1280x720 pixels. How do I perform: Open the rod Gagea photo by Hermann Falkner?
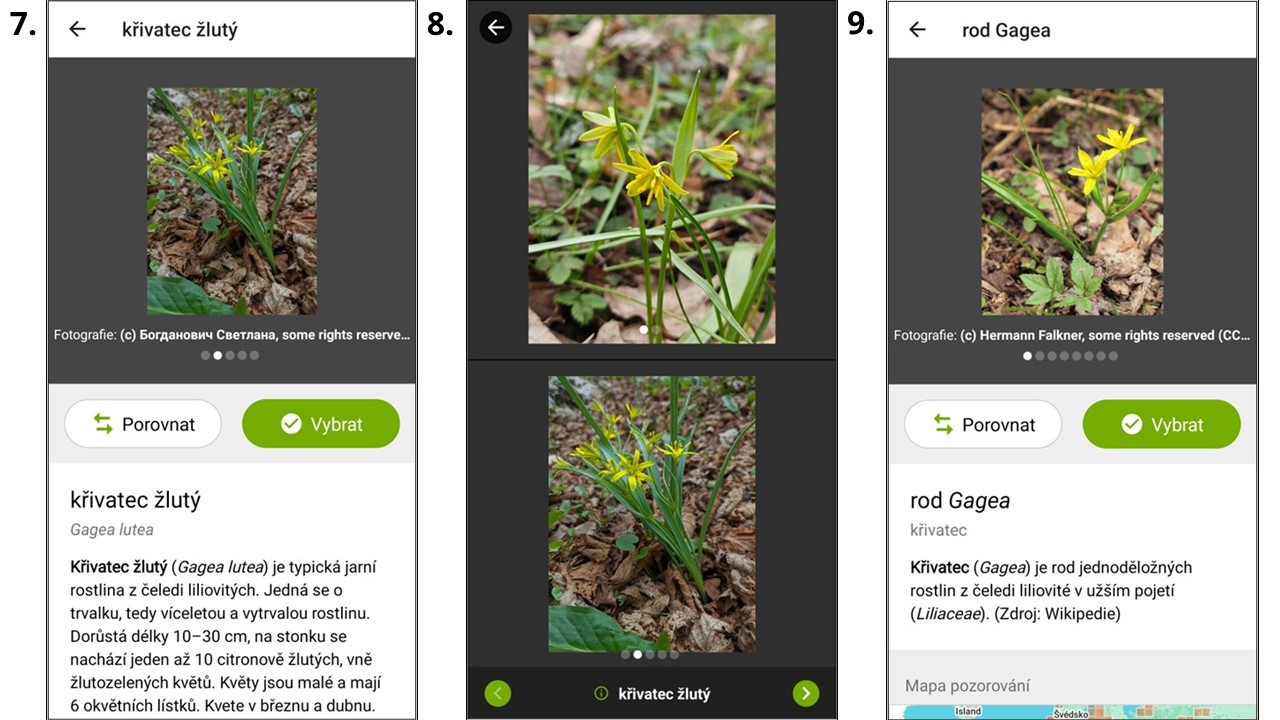click(1072, 201)
